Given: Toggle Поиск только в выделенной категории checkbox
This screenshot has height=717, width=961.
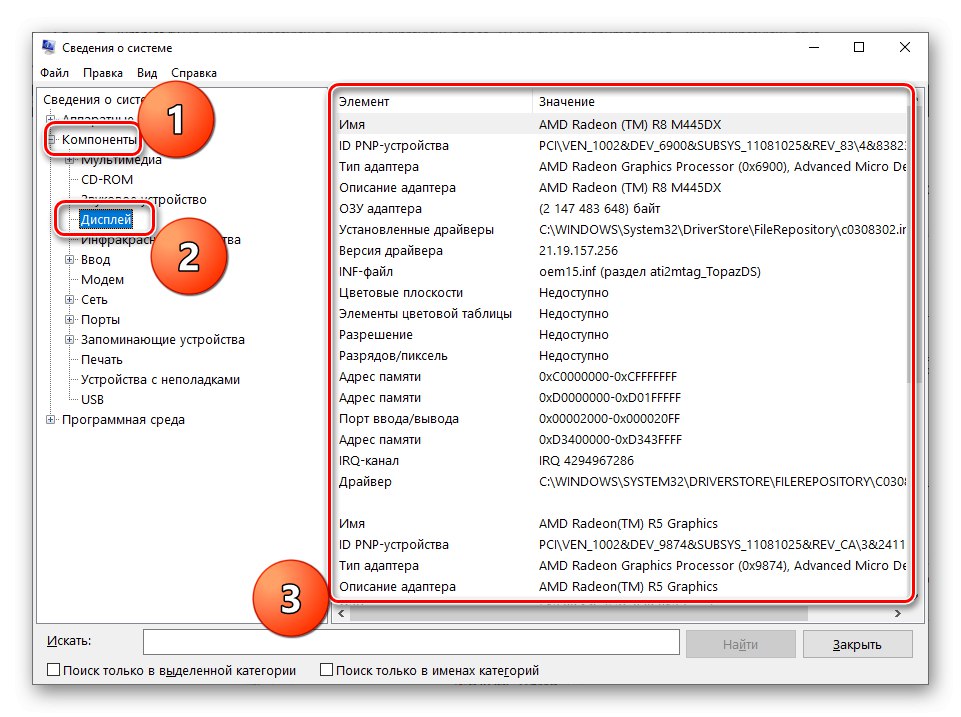Looking at the screenshot, I should pyautogui.click(x=53, y=670).
